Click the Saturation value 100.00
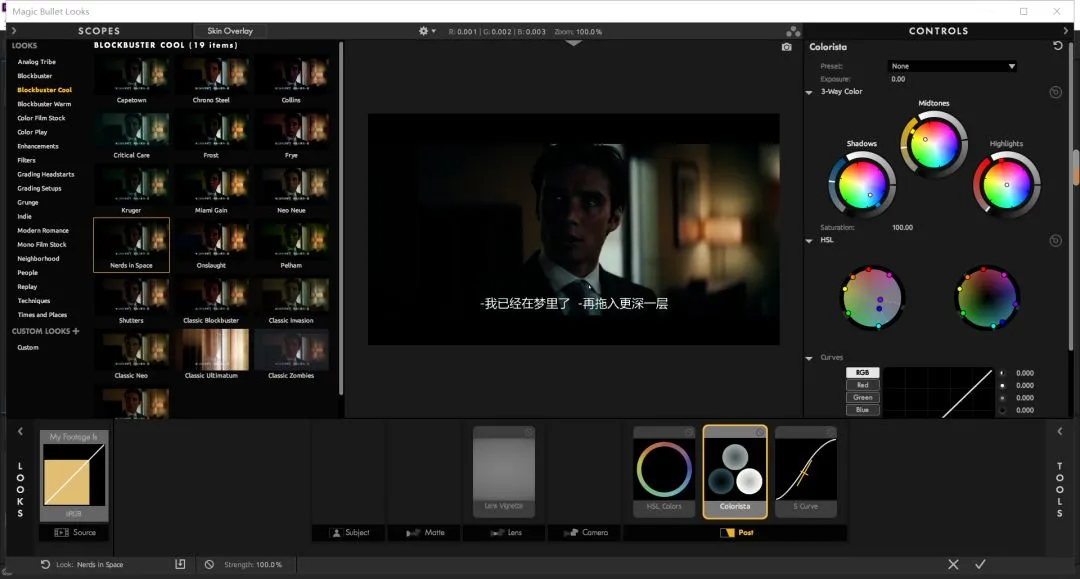 [902, 227]
